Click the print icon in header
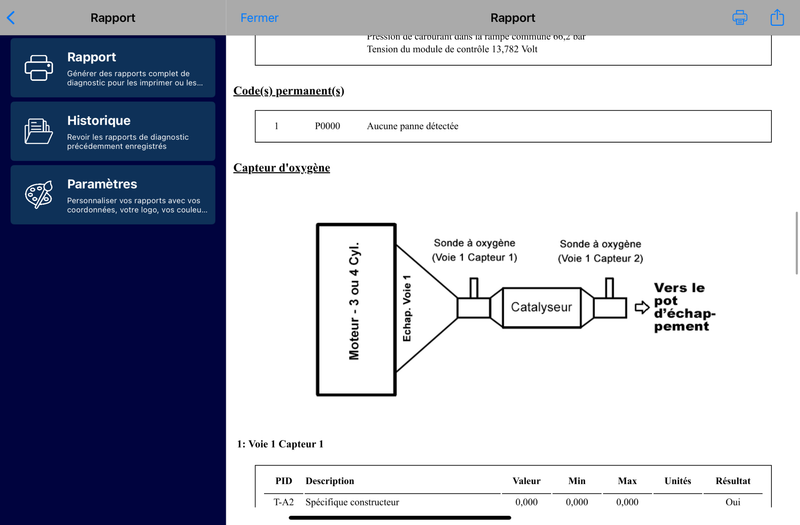Viewport: 800px width, 525px height. (x=740, y=18)
